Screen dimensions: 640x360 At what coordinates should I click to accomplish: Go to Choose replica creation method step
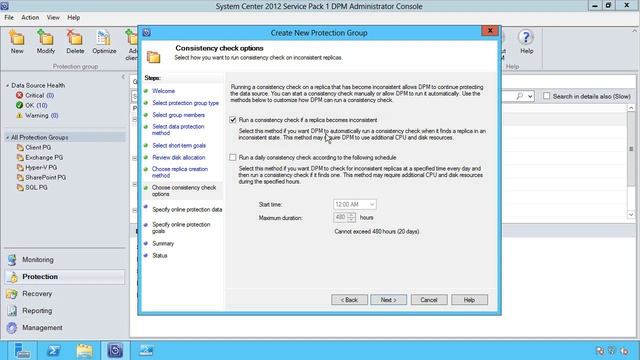click(x=180, y=172)
